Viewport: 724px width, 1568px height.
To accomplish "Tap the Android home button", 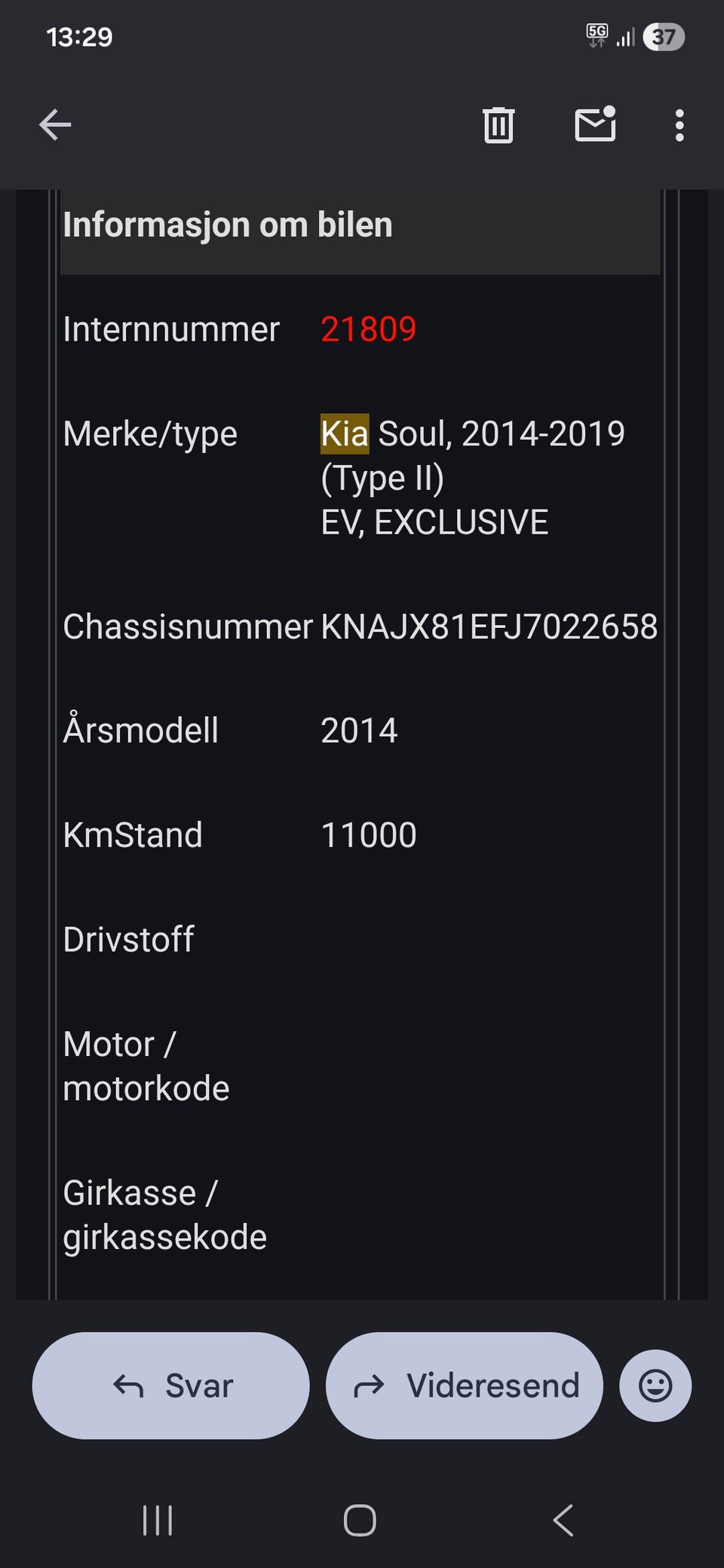I will [360, 1521].
